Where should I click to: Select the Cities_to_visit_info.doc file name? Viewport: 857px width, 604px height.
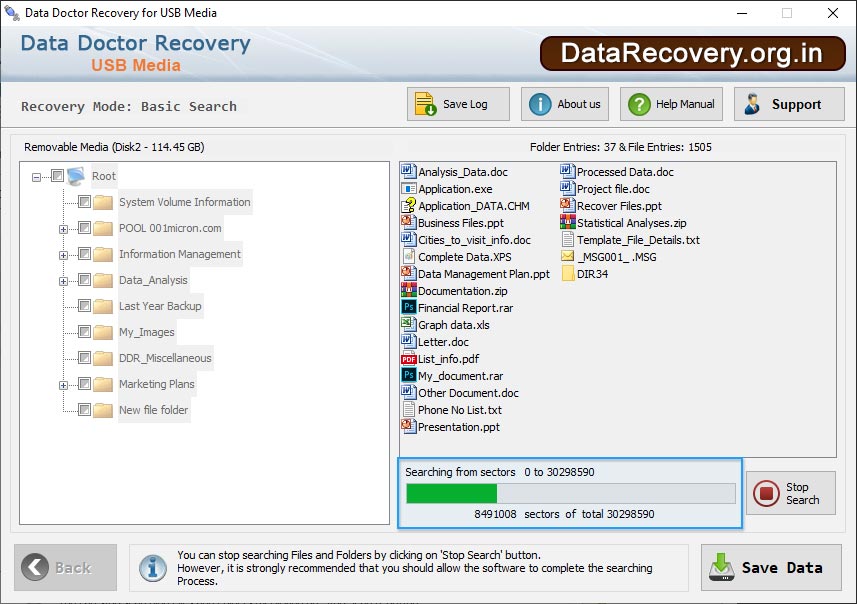474,240
